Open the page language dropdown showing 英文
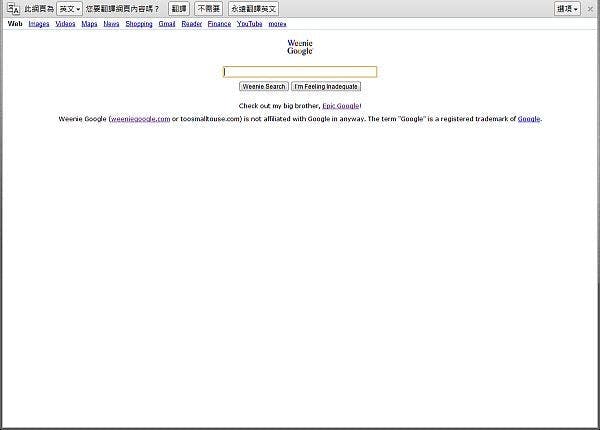 point(70,9)
